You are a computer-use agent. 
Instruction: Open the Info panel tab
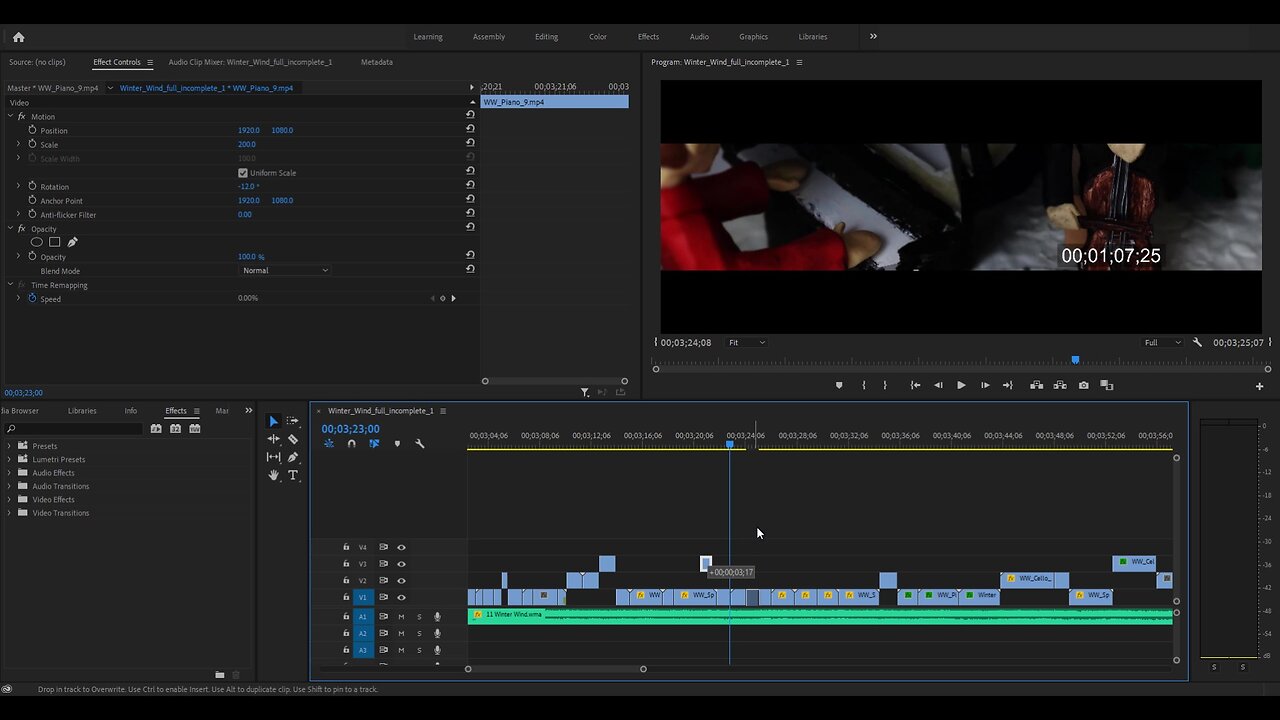[x=131, y=411]
